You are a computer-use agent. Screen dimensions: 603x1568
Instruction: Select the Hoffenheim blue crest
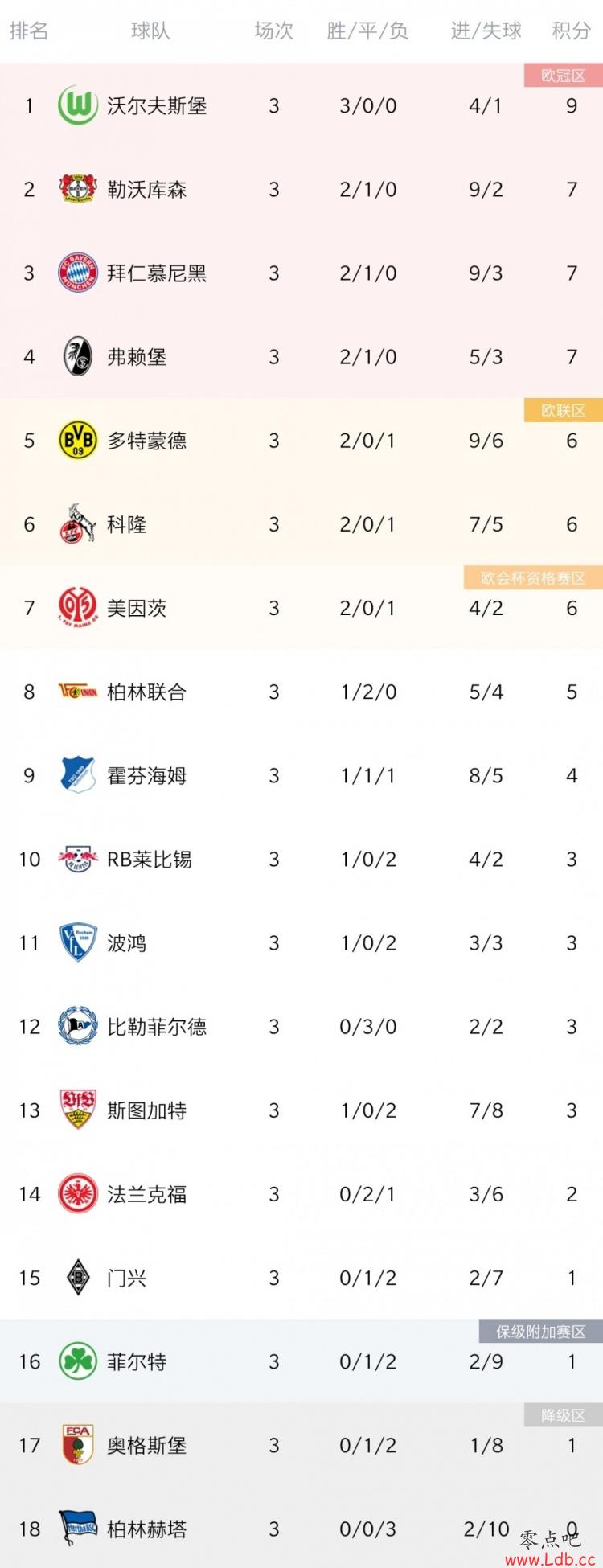(x=78, y=775)
